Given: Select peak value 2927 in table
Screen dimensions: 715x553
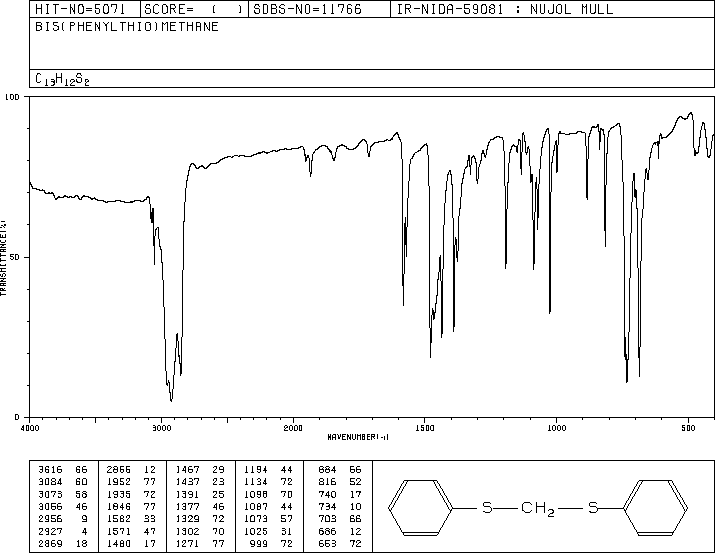Looking at the screenshot, I should pos(50,531).
